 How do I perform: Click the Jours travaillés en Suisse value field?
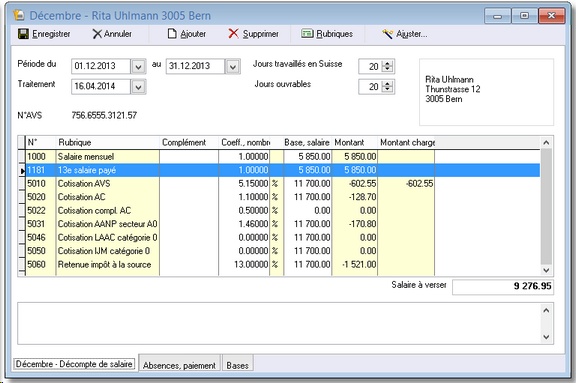[x=370, y=66]
